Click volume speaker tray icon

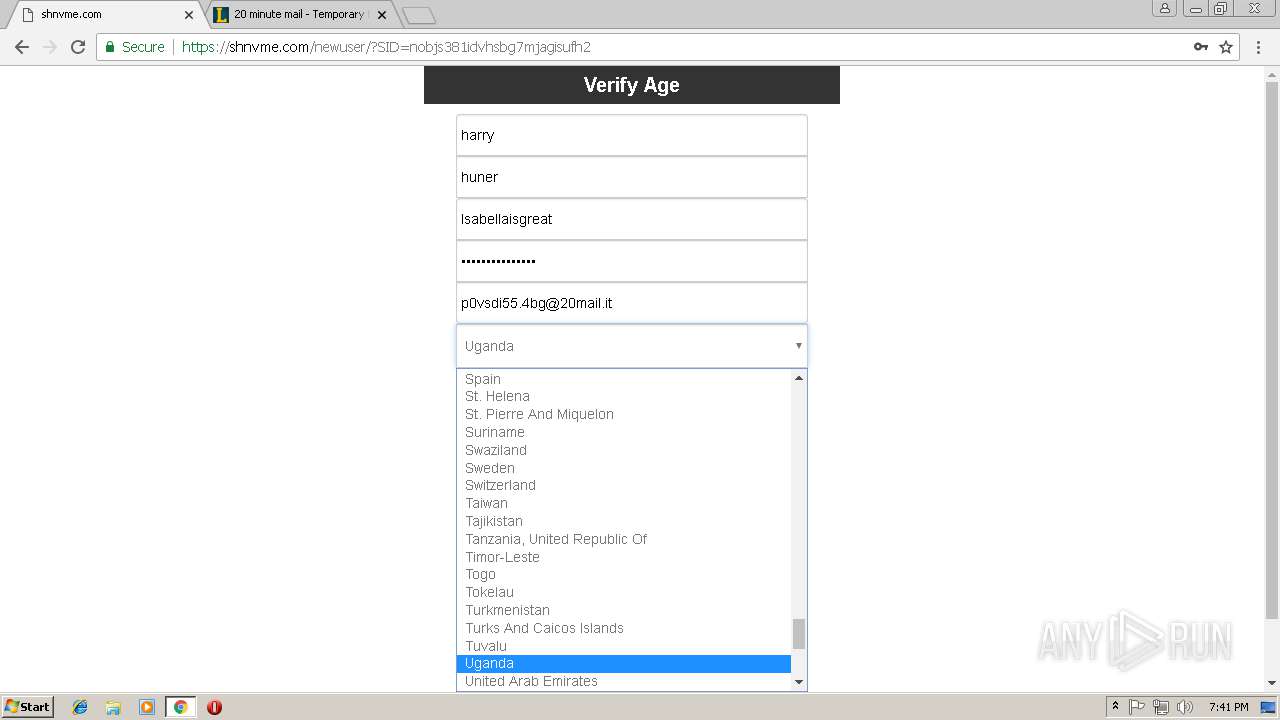[1185, 707]
